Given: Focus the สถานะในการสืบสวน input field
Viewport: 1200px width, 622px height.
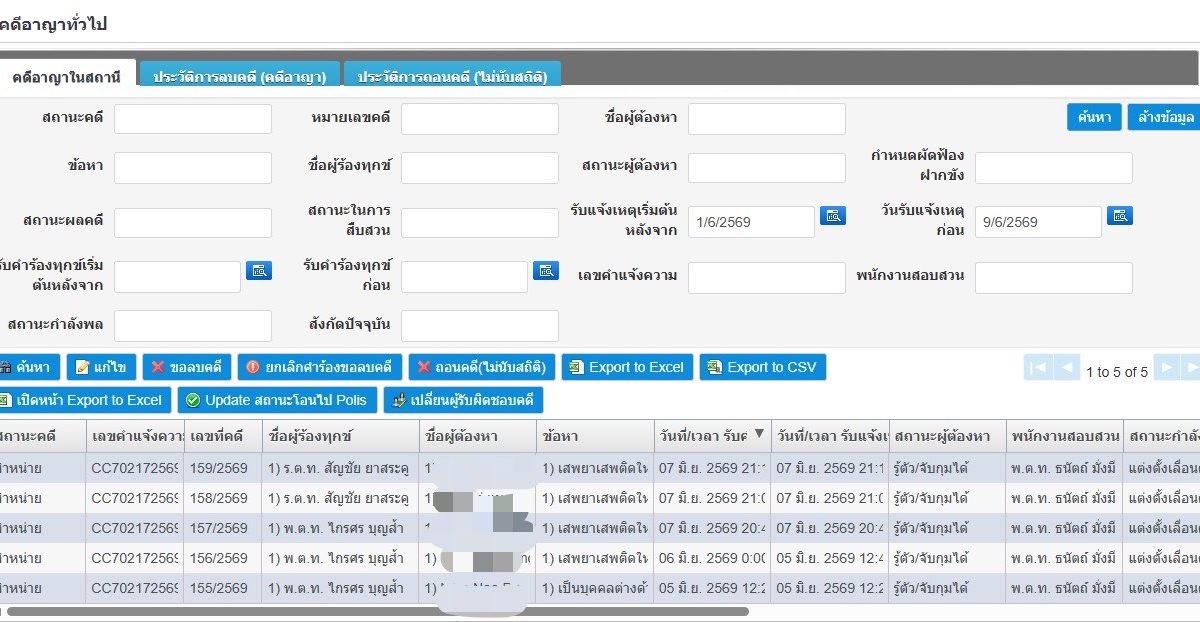Looking at the screenshot, I should (x=480, y=222).
